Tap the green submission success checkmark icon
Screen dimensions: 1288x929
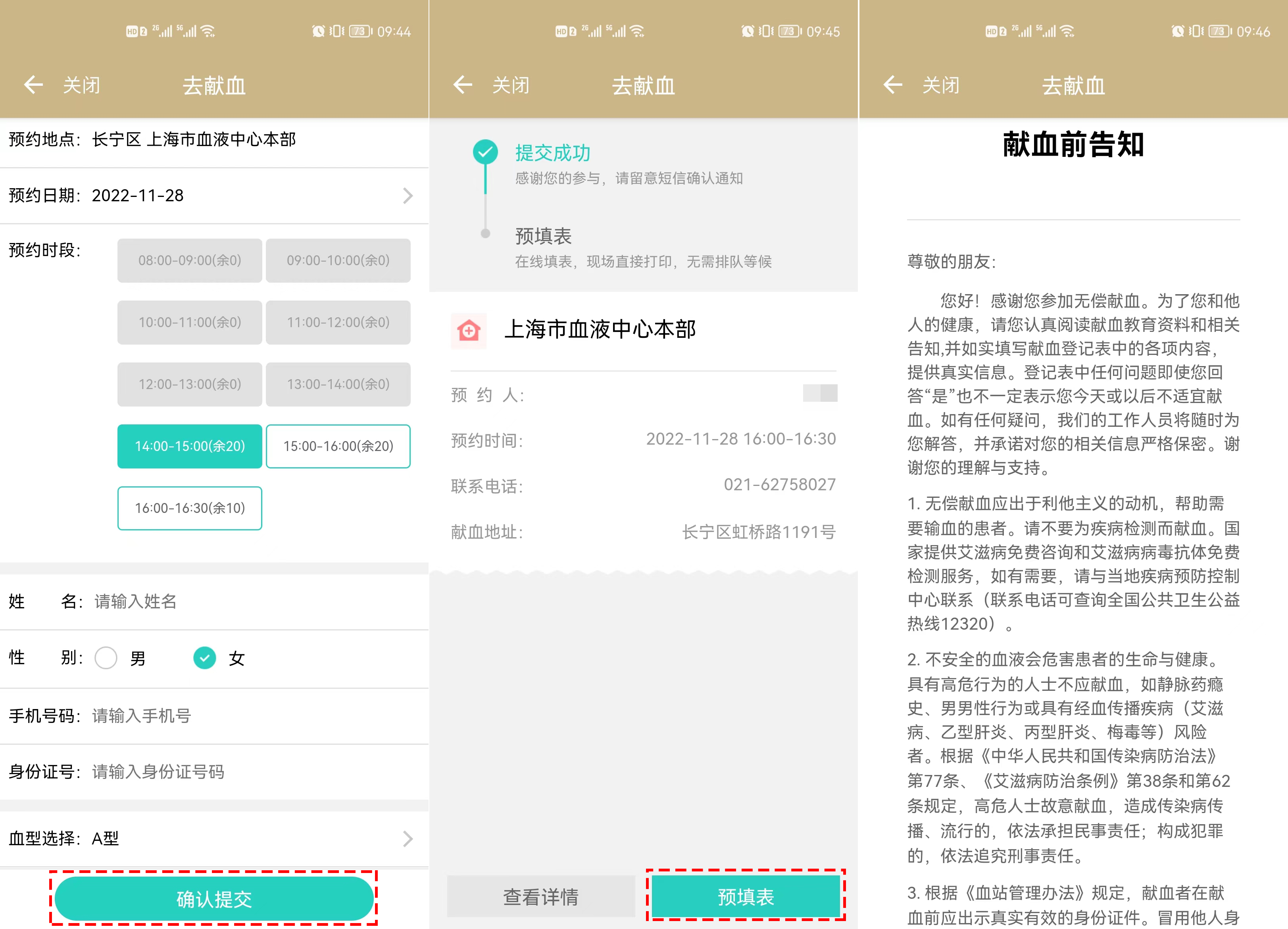click(x=485, y=152)
